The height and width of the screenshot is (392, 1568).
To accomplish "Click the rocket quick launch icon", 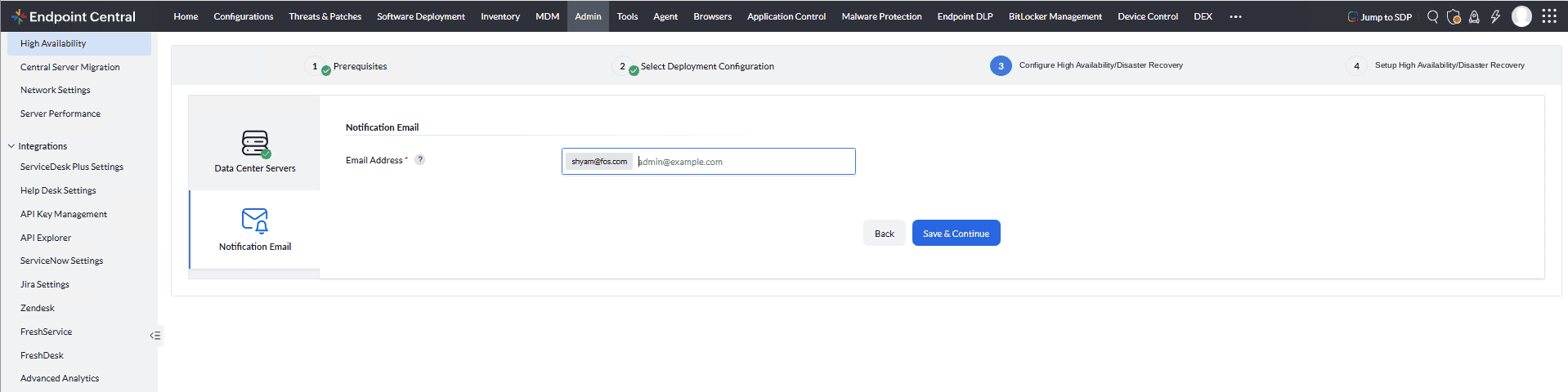I will point(1474,16).
